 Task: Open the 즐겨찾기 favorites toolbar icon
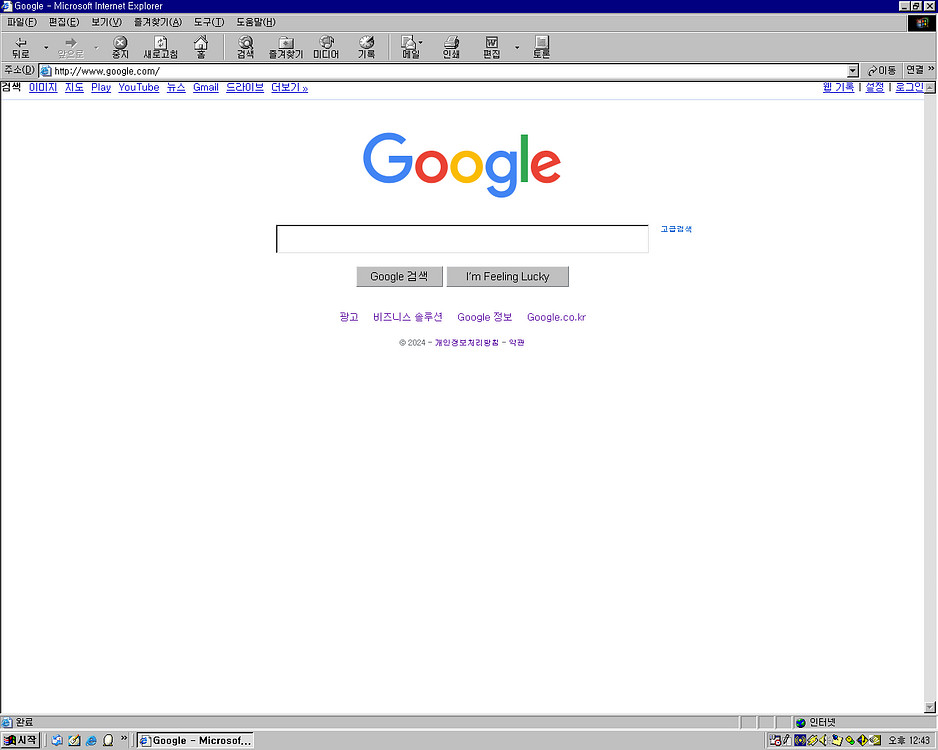[x=286, y=47]
